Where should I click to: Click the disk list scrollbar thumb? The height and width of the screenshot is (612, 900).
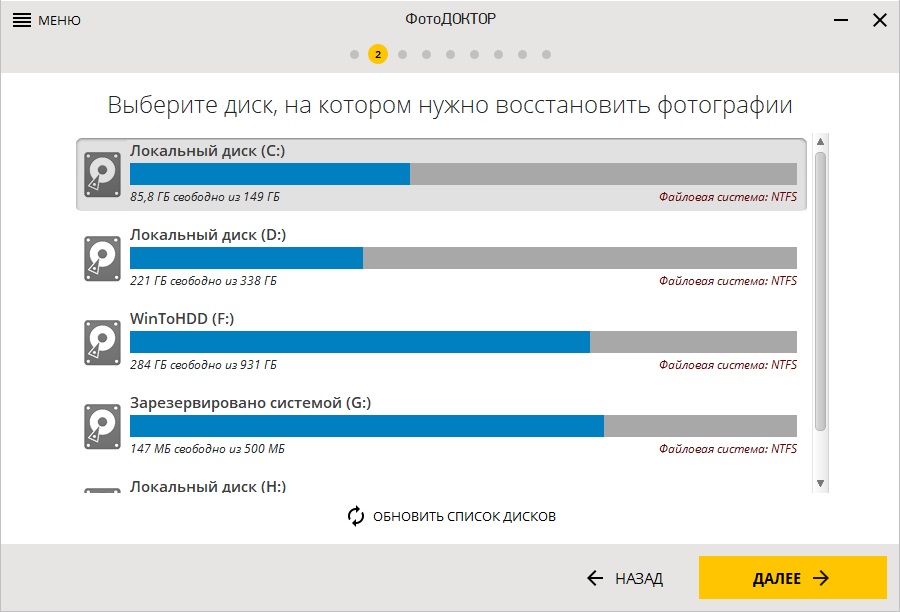[x=820, y=290]
